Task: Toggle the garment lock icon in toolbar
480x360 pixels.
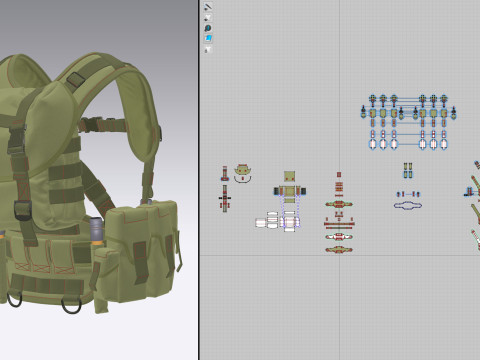Action: pos(208,50)
